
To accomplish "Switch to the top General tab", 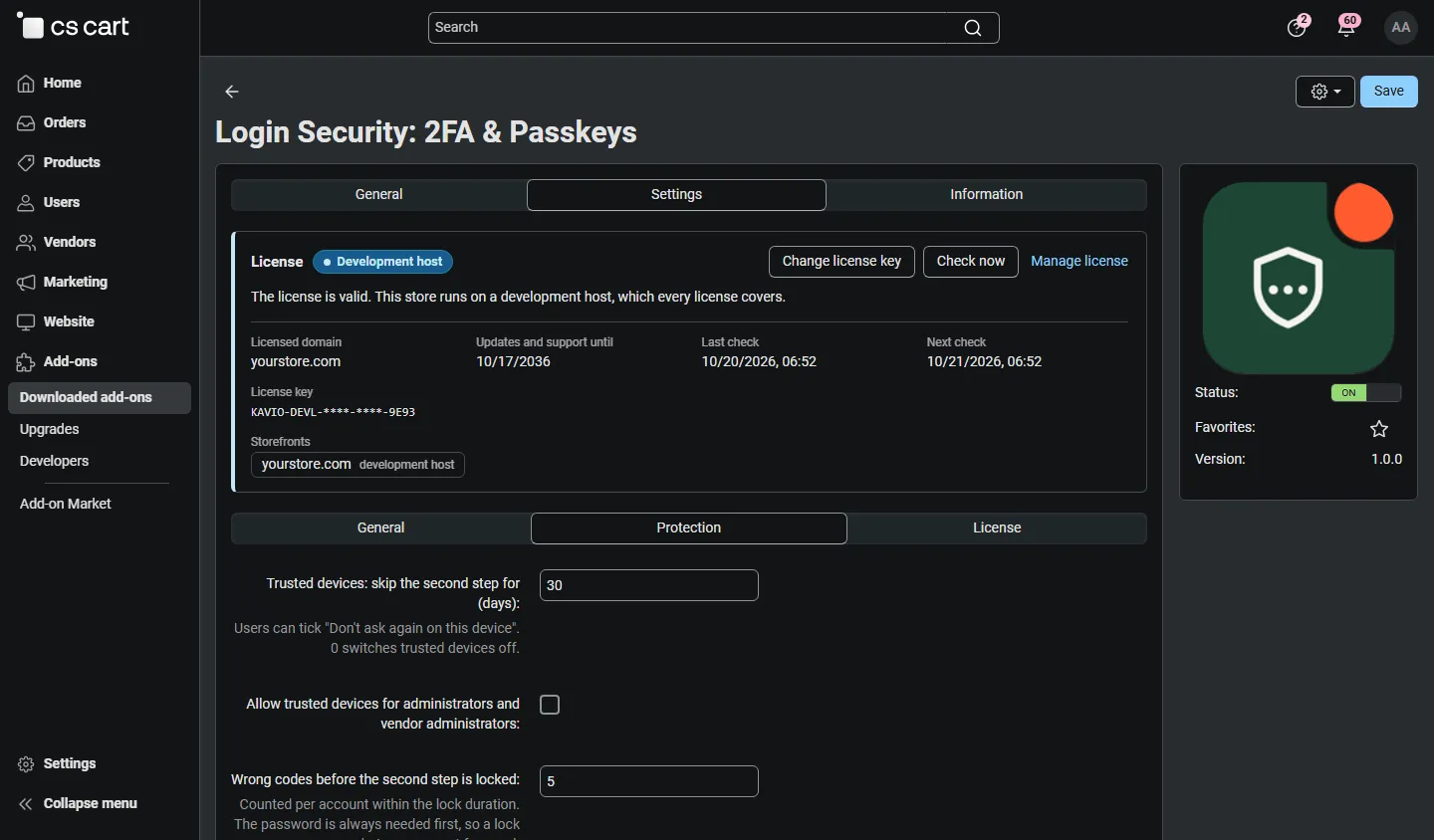I will (379, 195).
